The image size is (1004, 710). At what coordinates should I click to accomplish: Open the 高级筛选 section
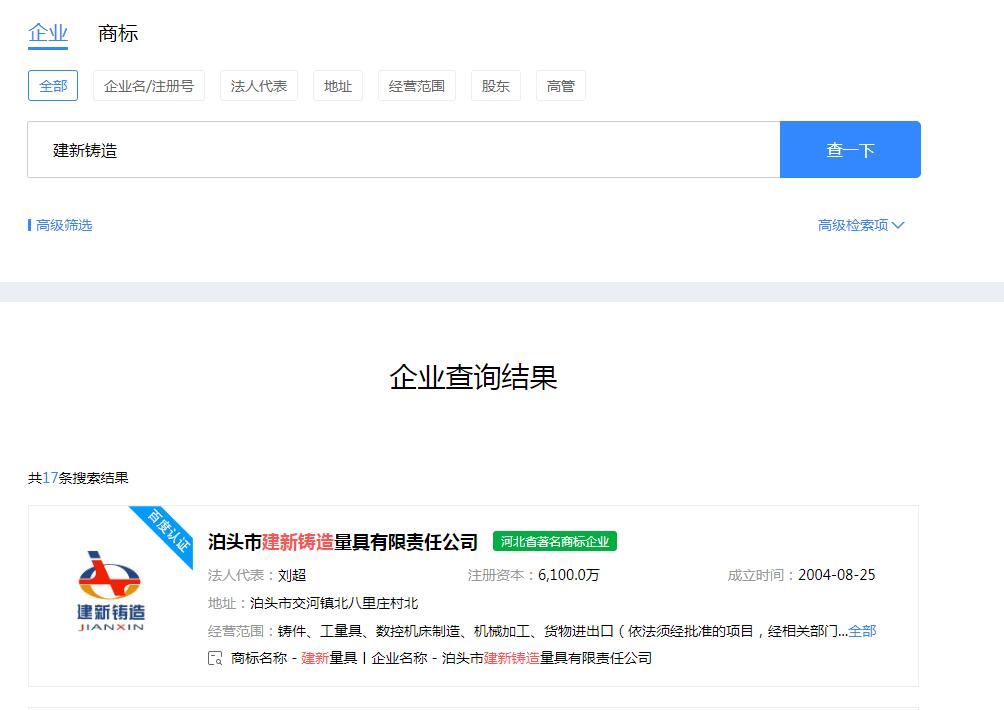[64, 225]
